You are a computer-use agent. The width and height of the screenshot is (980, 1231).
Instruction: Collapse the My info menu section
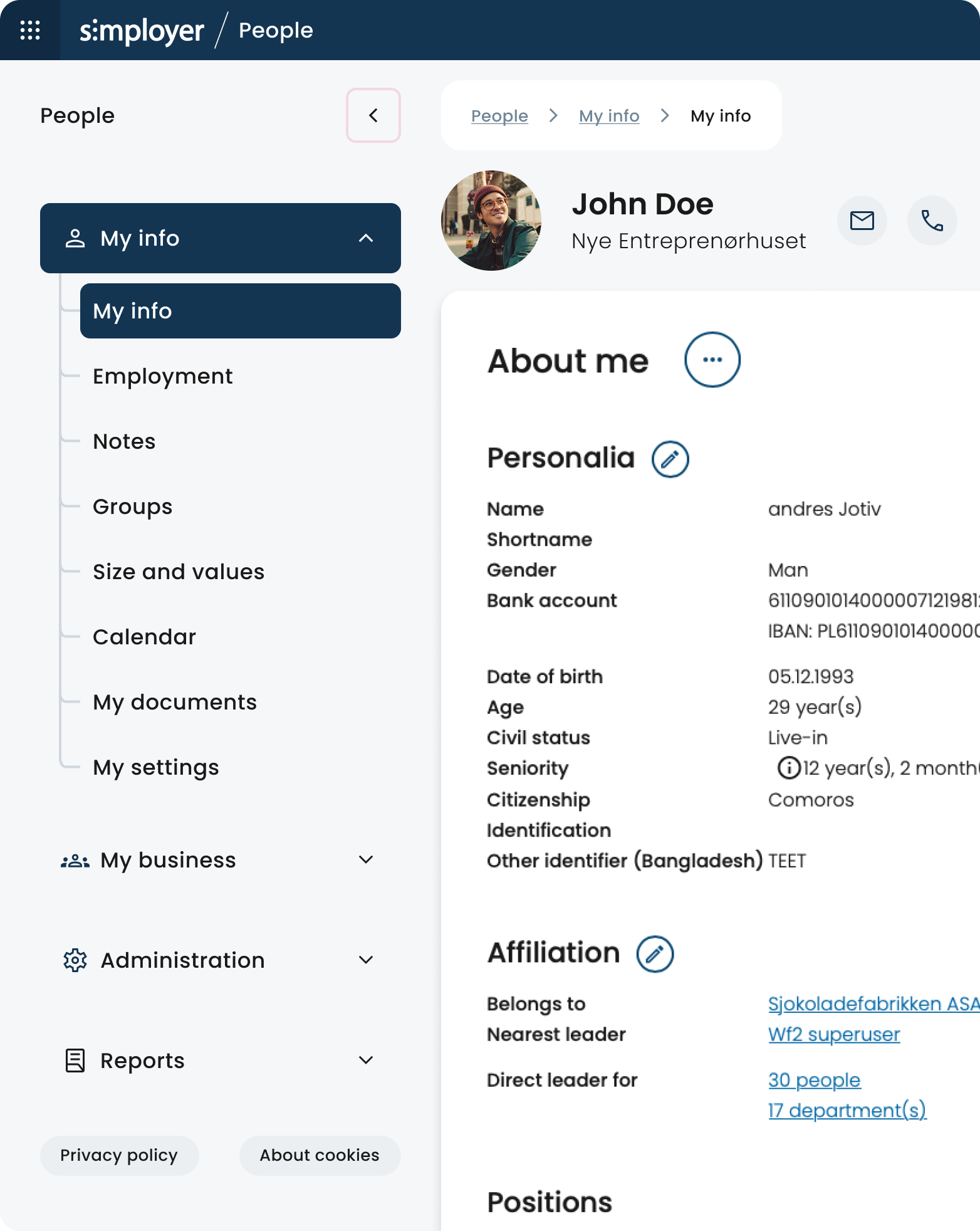[x=366, y=238]
